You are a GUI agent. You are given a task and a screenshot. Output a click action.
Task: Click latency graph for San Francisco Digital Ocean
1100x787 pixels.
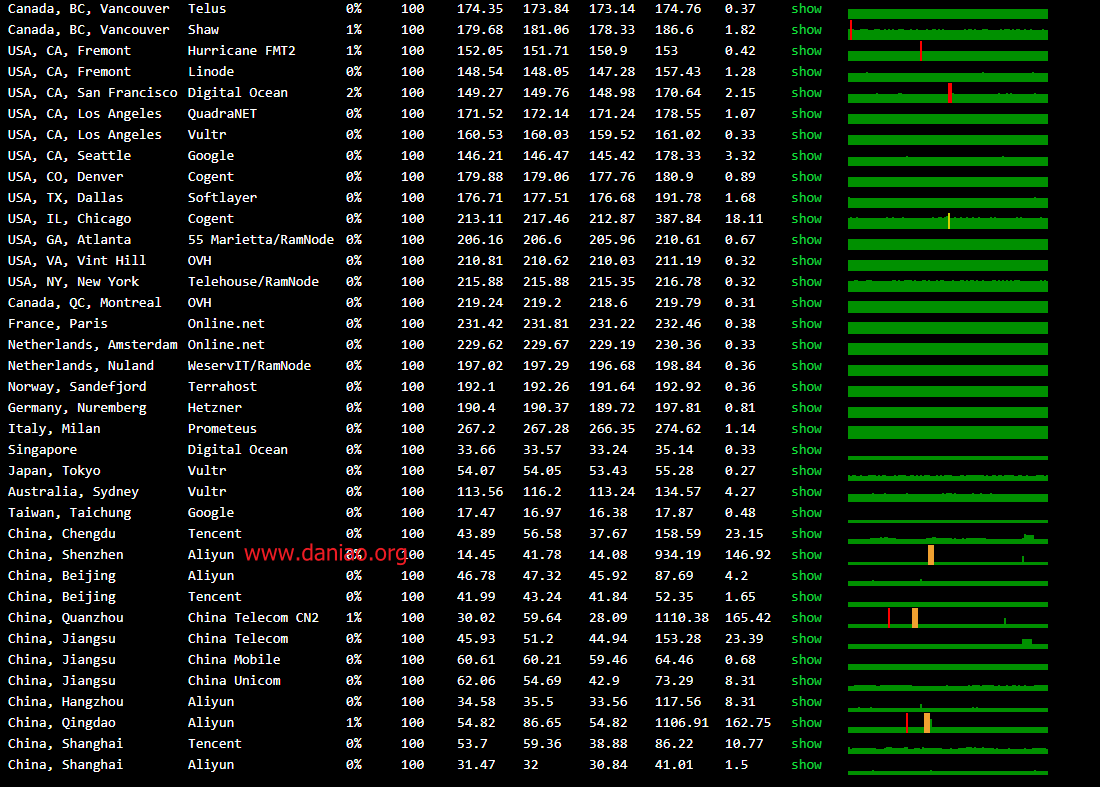coord(948,94)
